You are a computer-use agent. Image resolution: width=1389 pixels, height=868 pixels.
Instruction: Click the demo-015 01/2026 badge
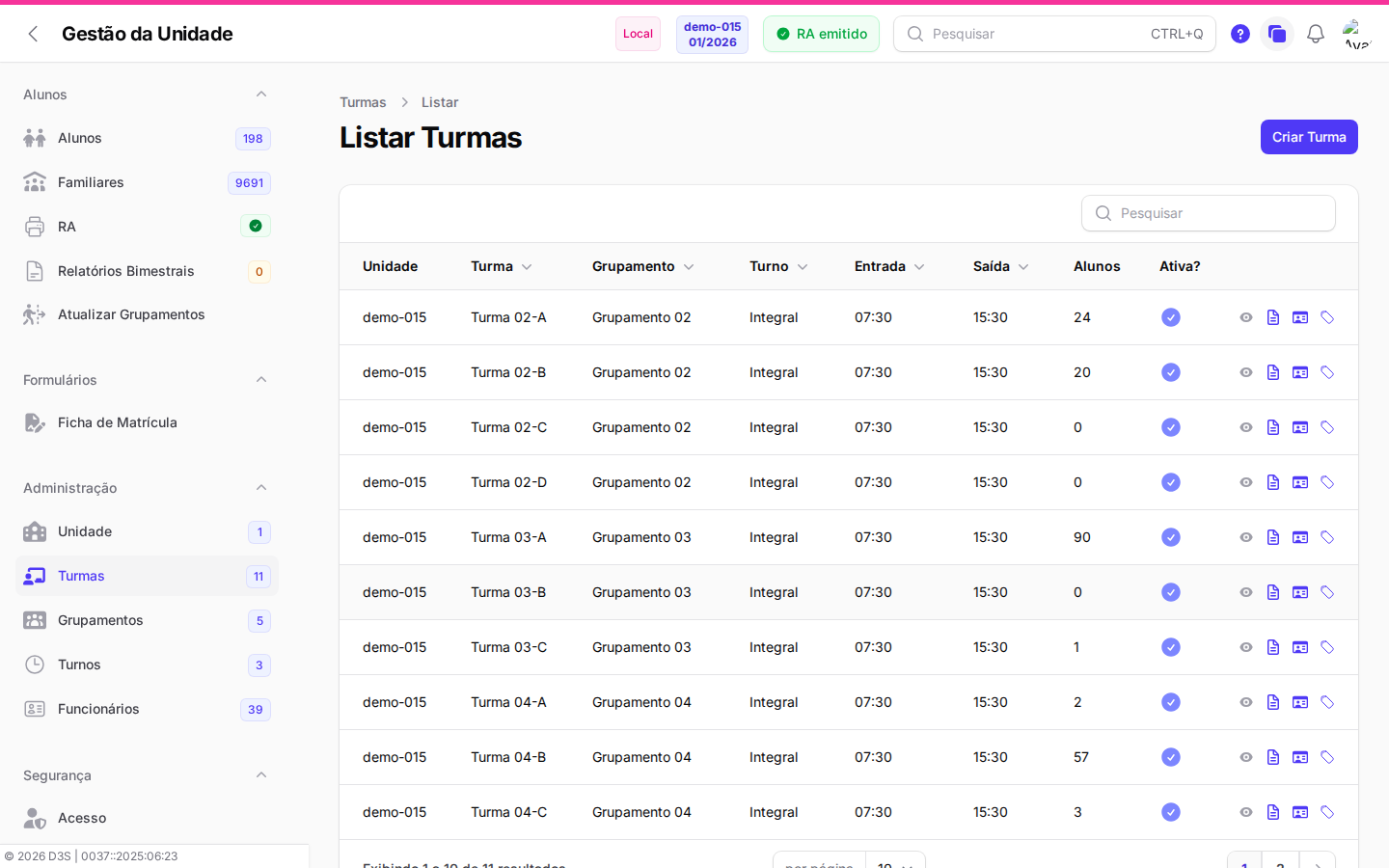coord(712,34)
